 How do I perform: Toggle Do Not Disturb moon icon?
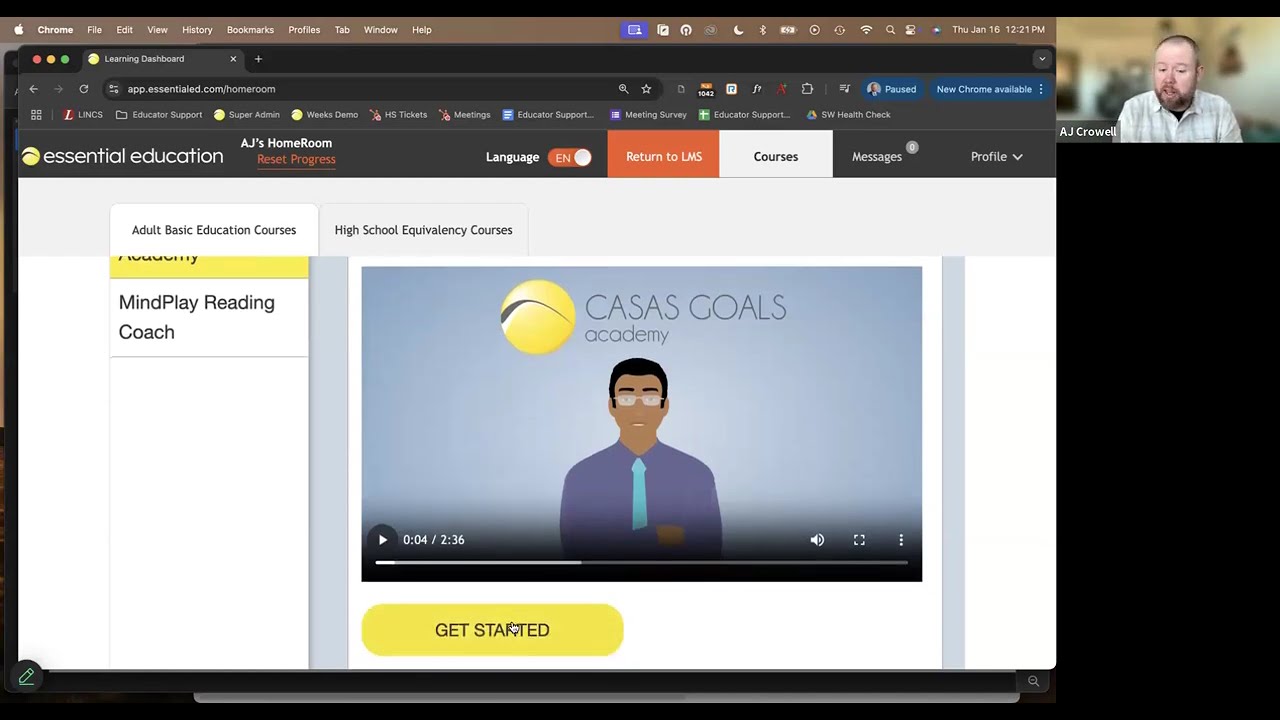pos(738,30)
